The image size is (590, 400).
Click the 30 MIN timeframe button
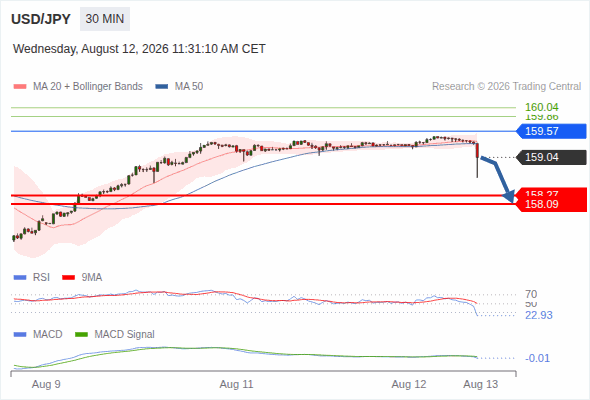(105, 19)
